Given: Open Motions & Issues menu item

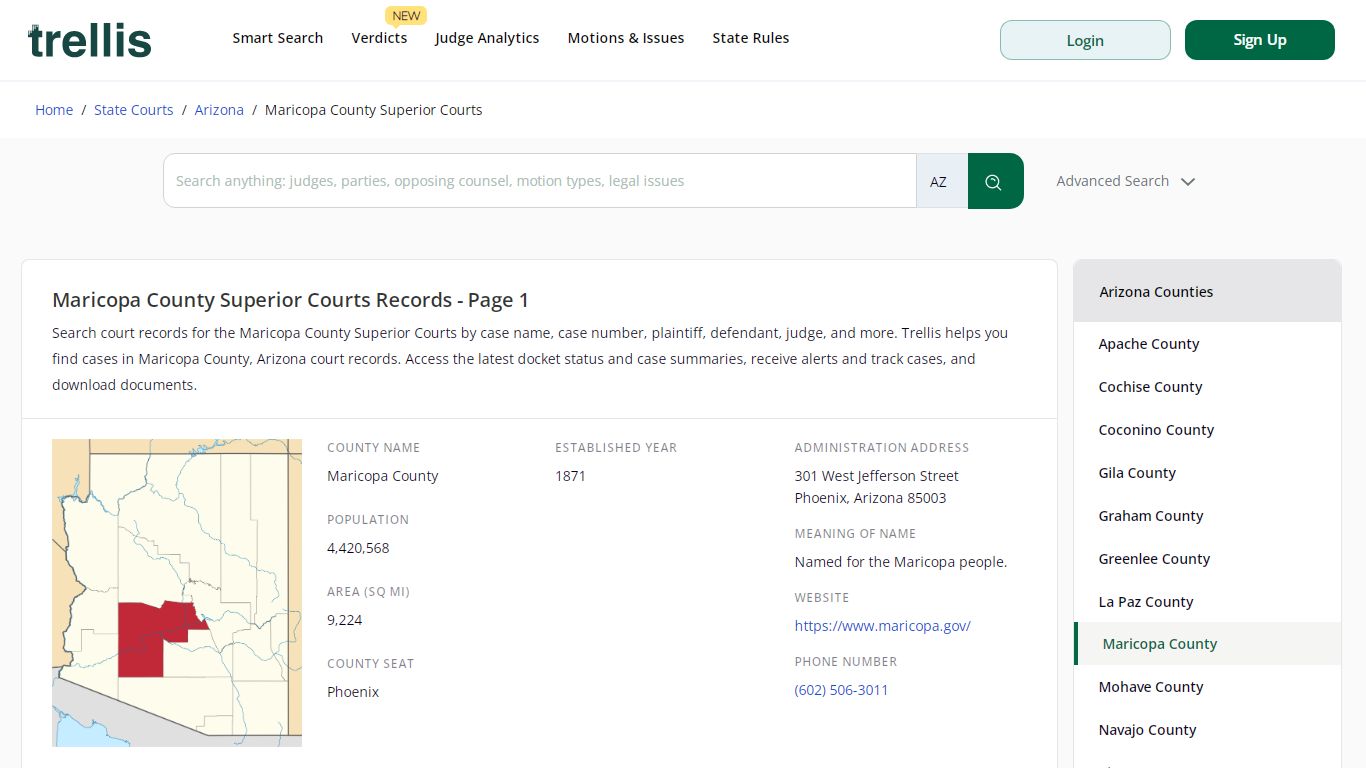Looking at the screenshot, I should click(x=626, y=38).
